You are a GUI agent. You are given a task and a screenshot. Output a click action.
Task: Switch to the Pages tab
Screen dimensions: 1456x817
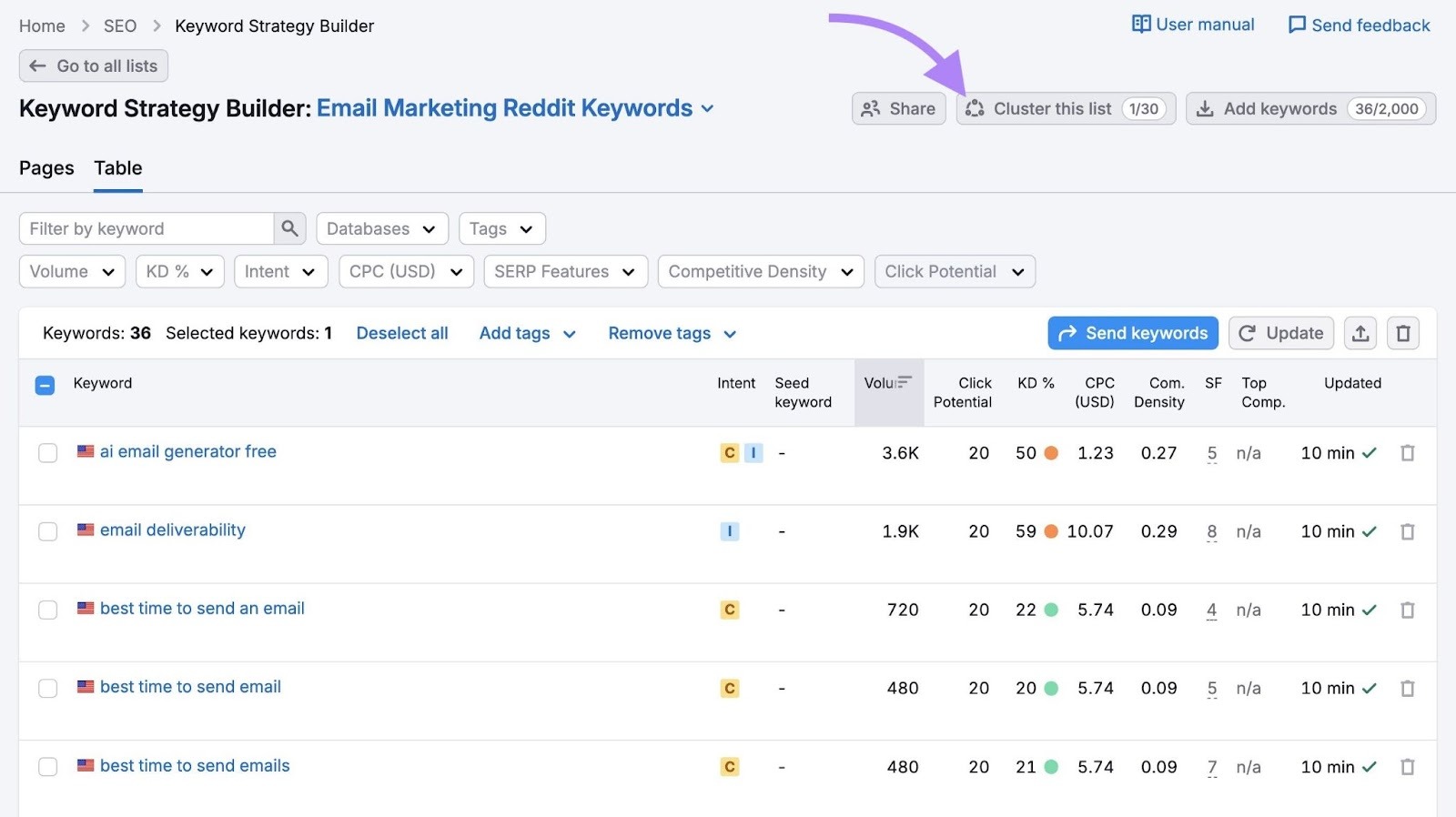46,168
